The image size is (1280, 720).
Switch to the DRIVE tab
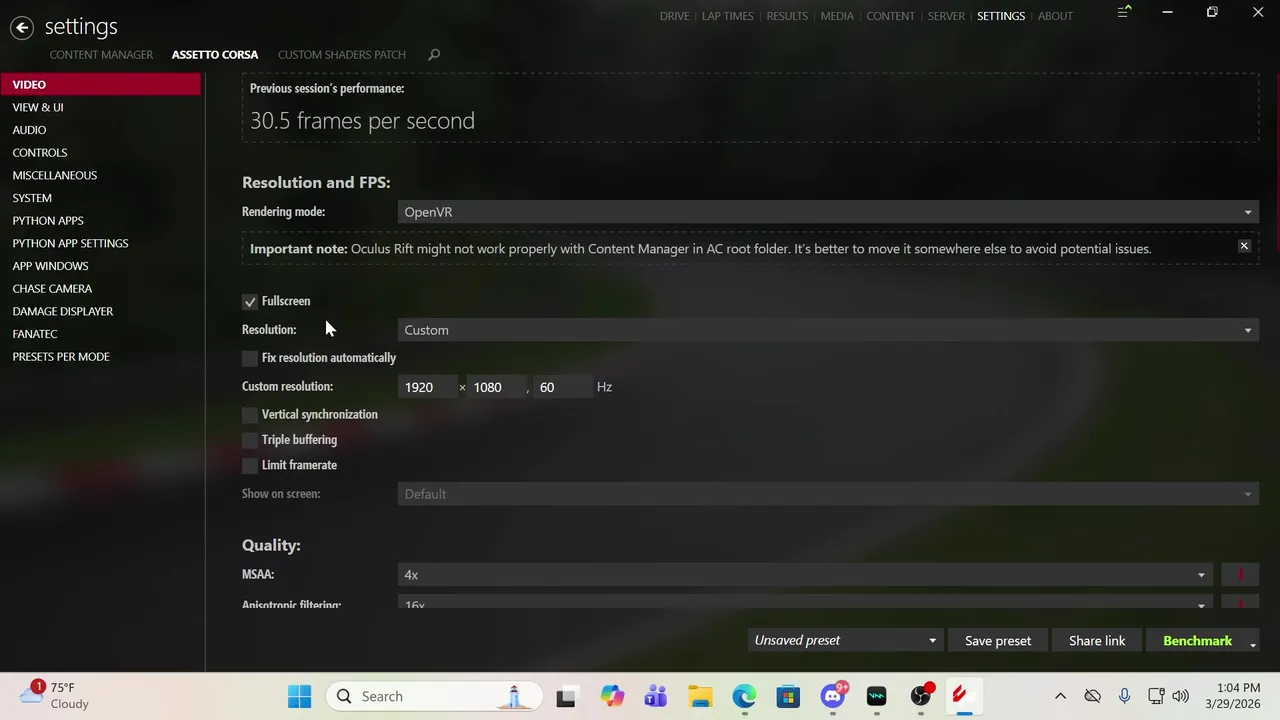click(x=674, y=16)
